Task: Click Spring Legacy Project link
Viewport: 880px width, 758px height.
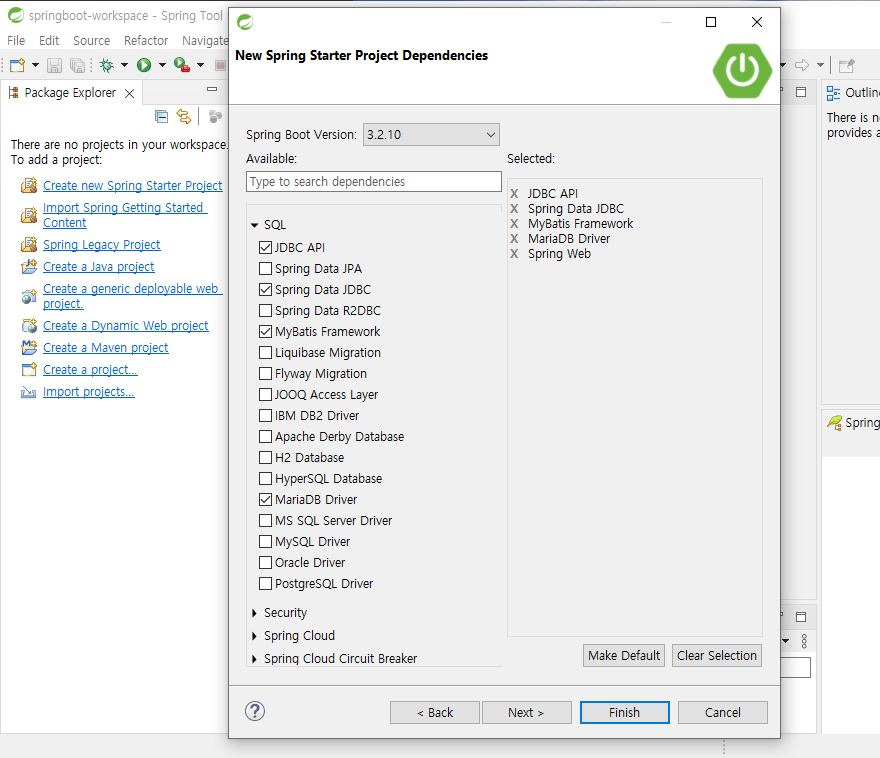Action: click(x=102, y=245)
